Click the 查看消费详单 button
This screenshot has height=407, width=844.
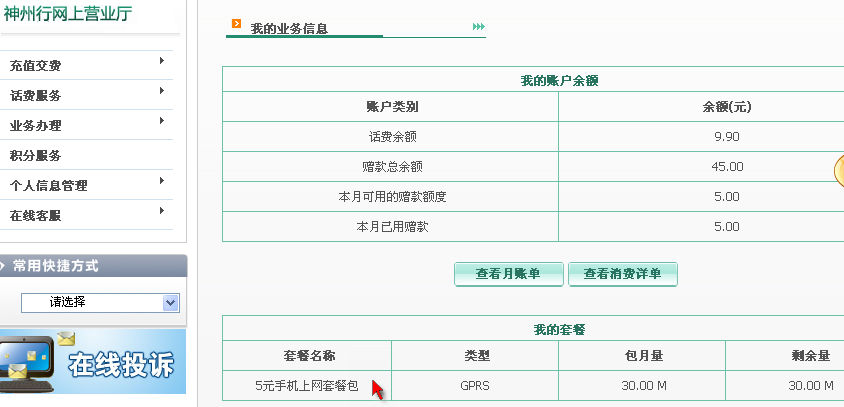tap(622, 274)
